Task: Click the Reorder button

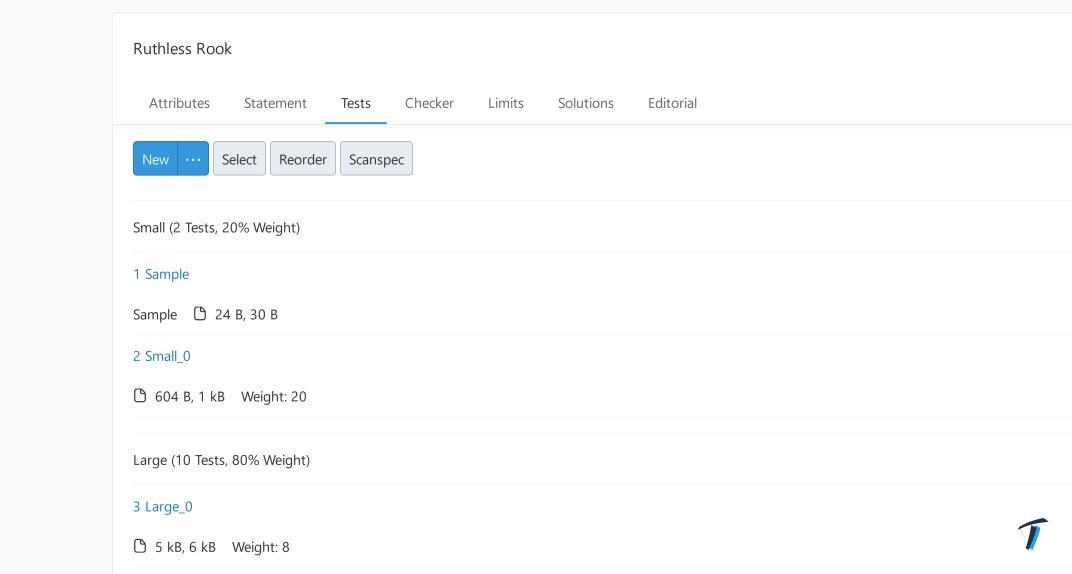Action: (302, 159)
